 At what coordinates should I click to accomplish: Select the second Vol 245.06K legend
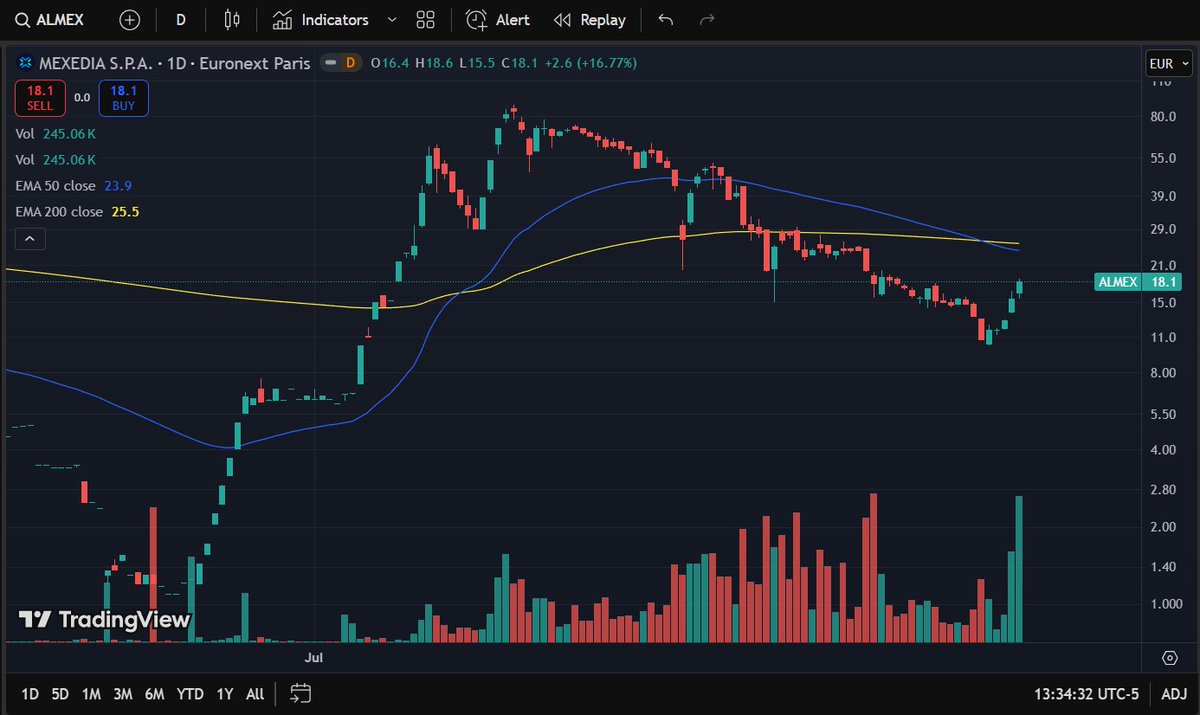[x=55, y=159]
